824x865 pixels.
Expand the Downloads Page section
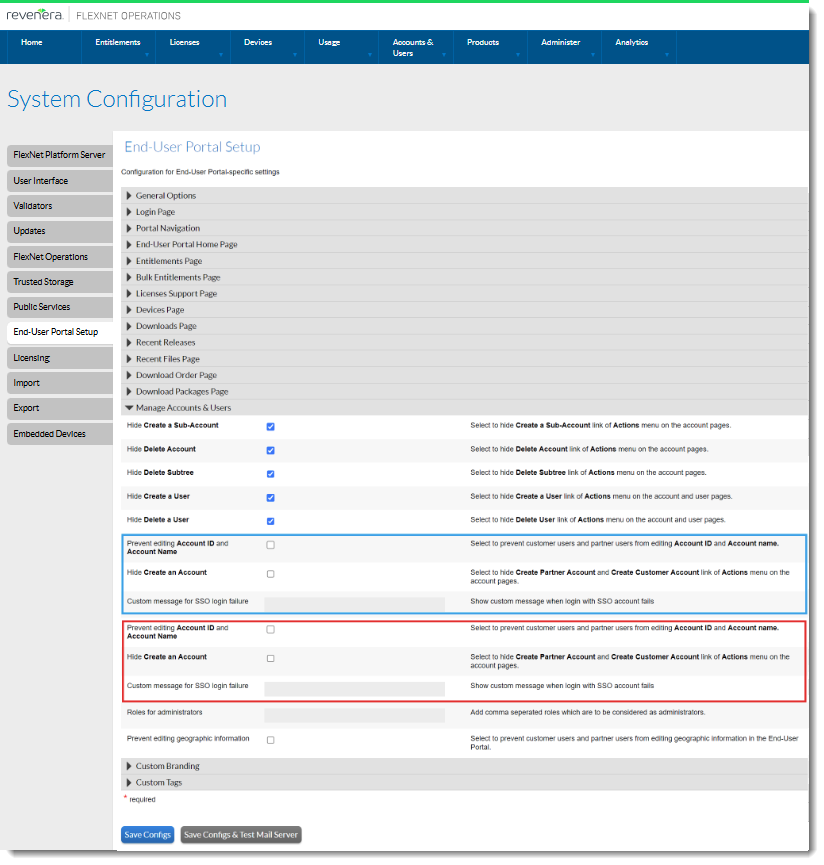[166, 326]
